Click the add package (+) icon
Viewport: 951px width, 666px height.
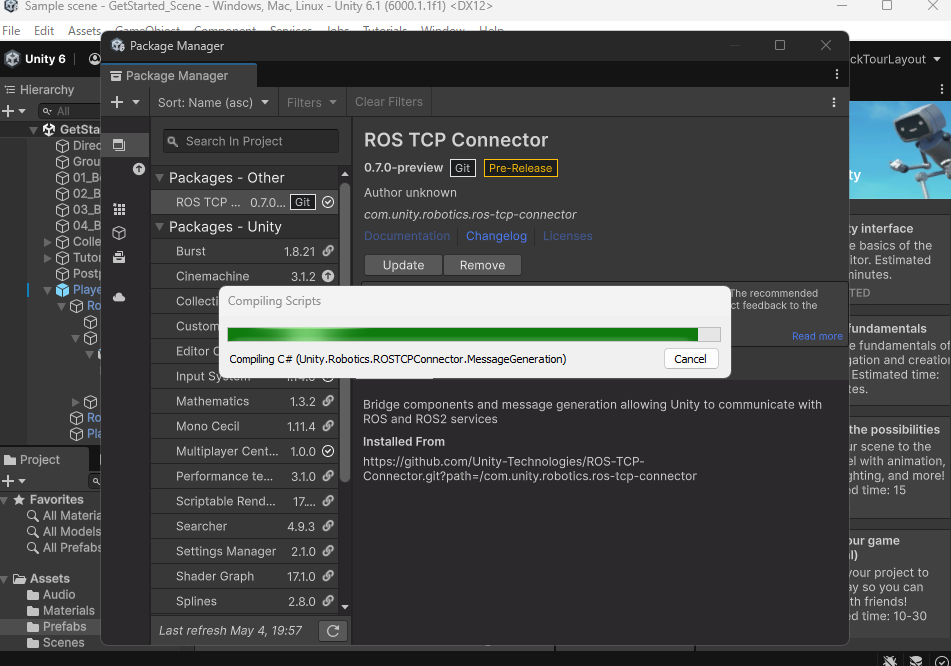[x=118, y=102]
